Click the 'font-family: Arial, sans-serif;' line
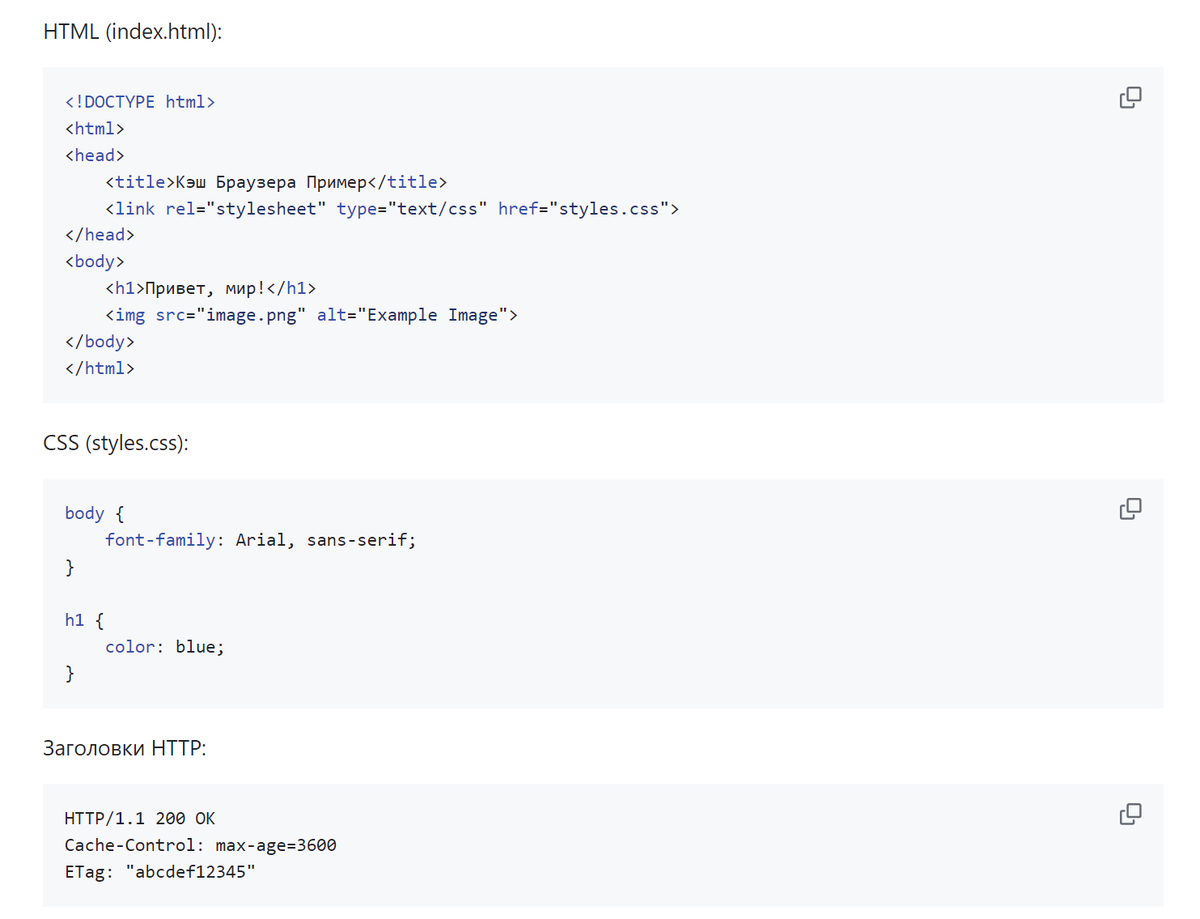This screenshot has width=1200, height=919. pyautogui.click(x=260, y=540)
